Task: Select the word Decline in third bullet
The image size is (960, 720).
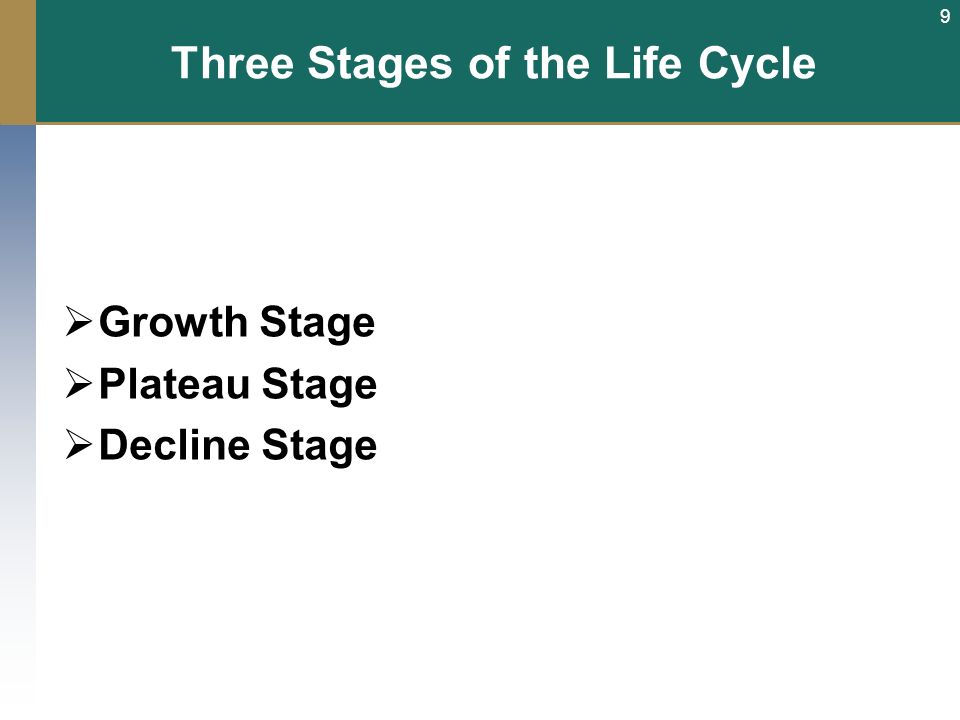Action: pos(174,445)
